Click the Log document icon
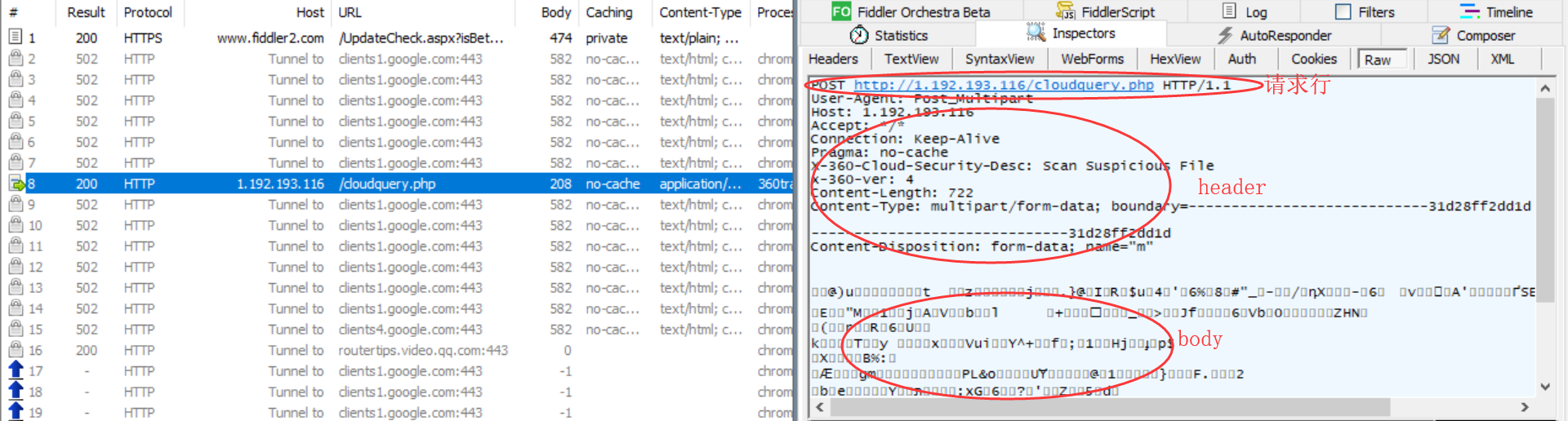1568x421 pixels. coord(1229,11)
